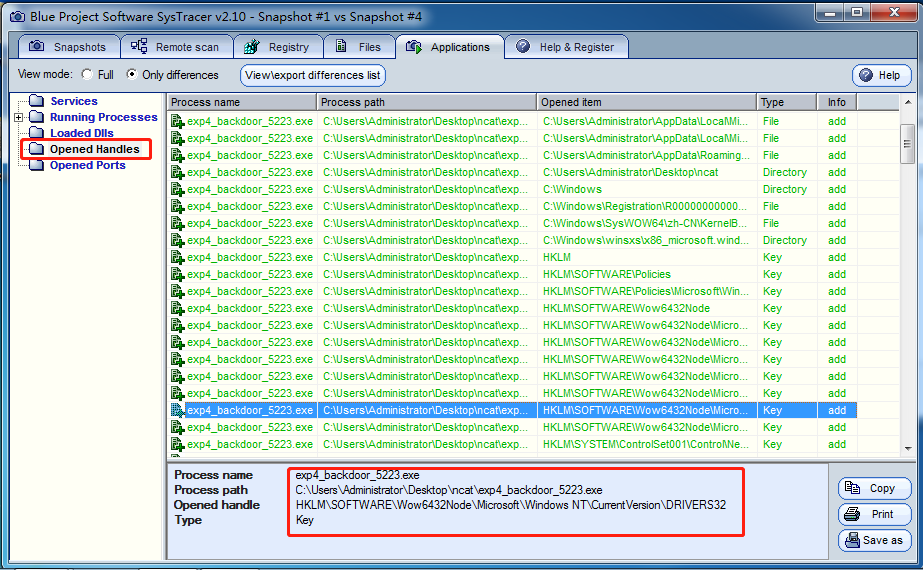Select C:\Windows\Registration\R00000000000... cell
923x570 pixels.
coord(647,207)
